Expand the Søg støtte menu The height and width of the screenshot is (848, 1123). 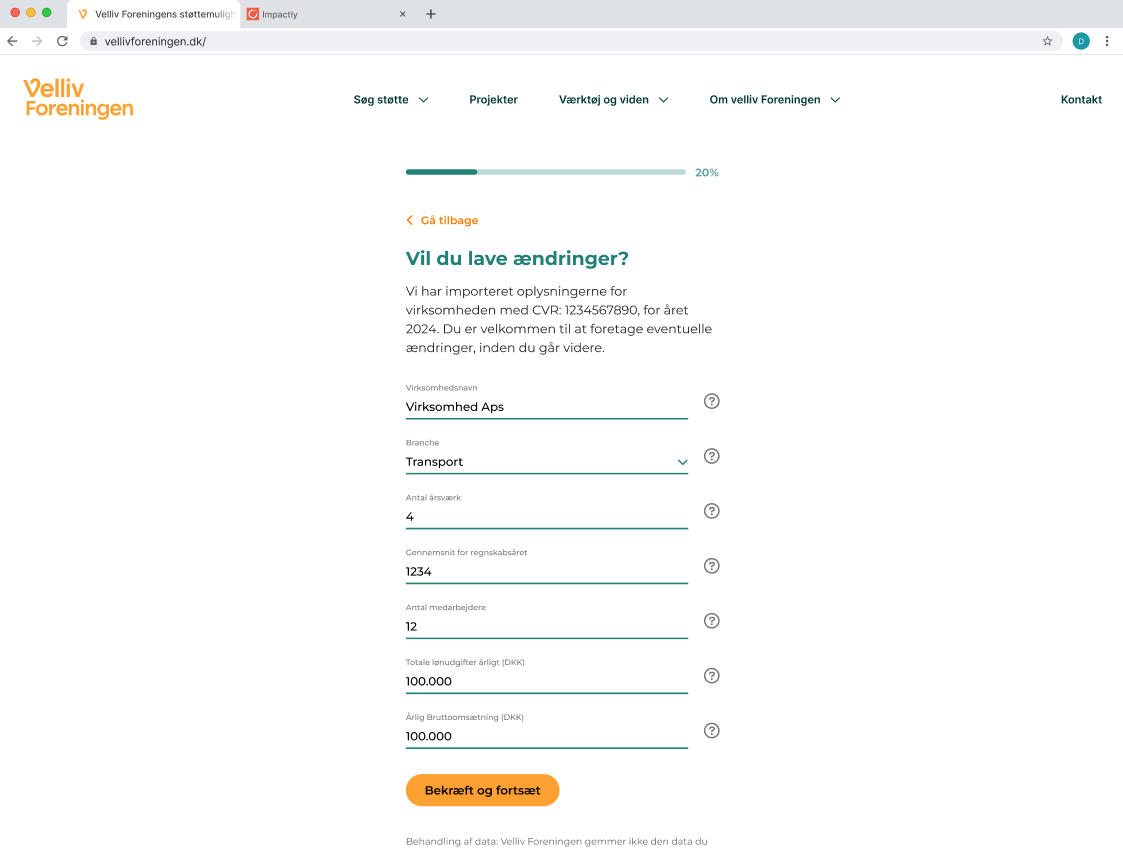pyautogui.click(x=391, y=100)
